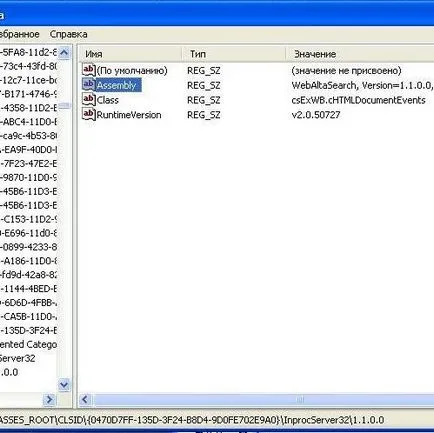
Task: Select the 1.1.0.0 tree subkey
Action: pyautogui.click(x=9, y=372)
